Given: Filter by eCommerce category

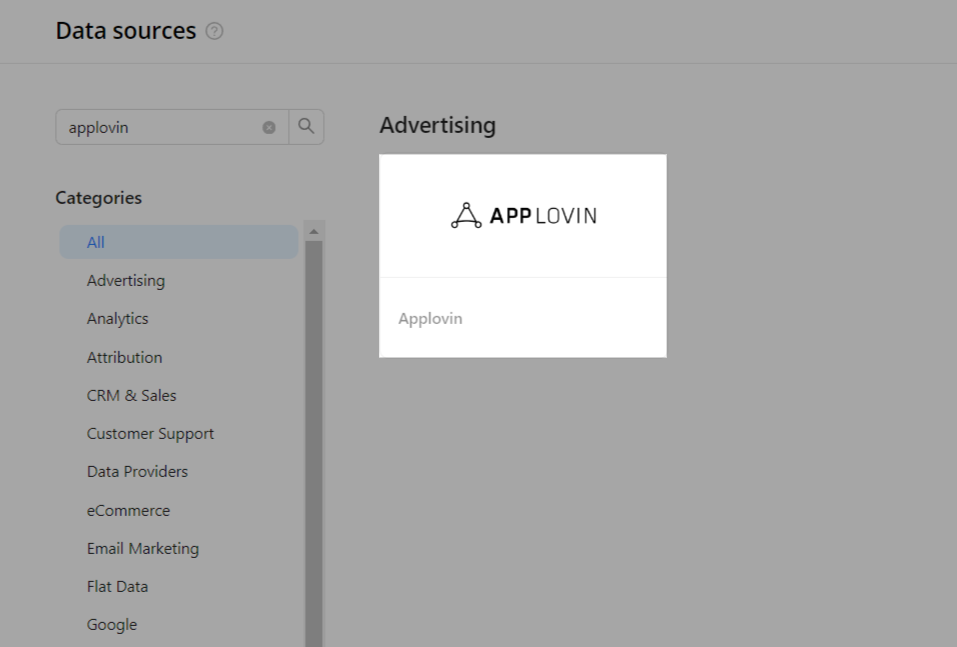Looking at the screenshot, I should click(x=128, y=510).
